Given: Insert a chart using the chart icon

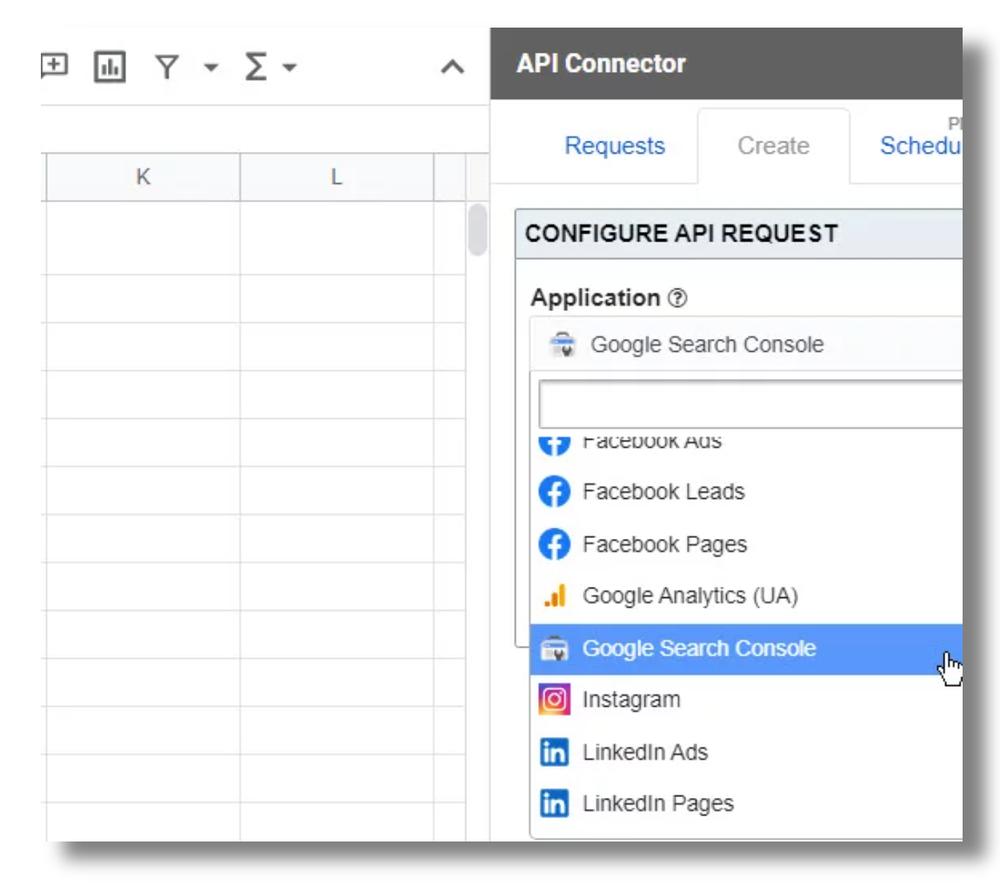Looking at the screenshot, I should pos(110,66).
